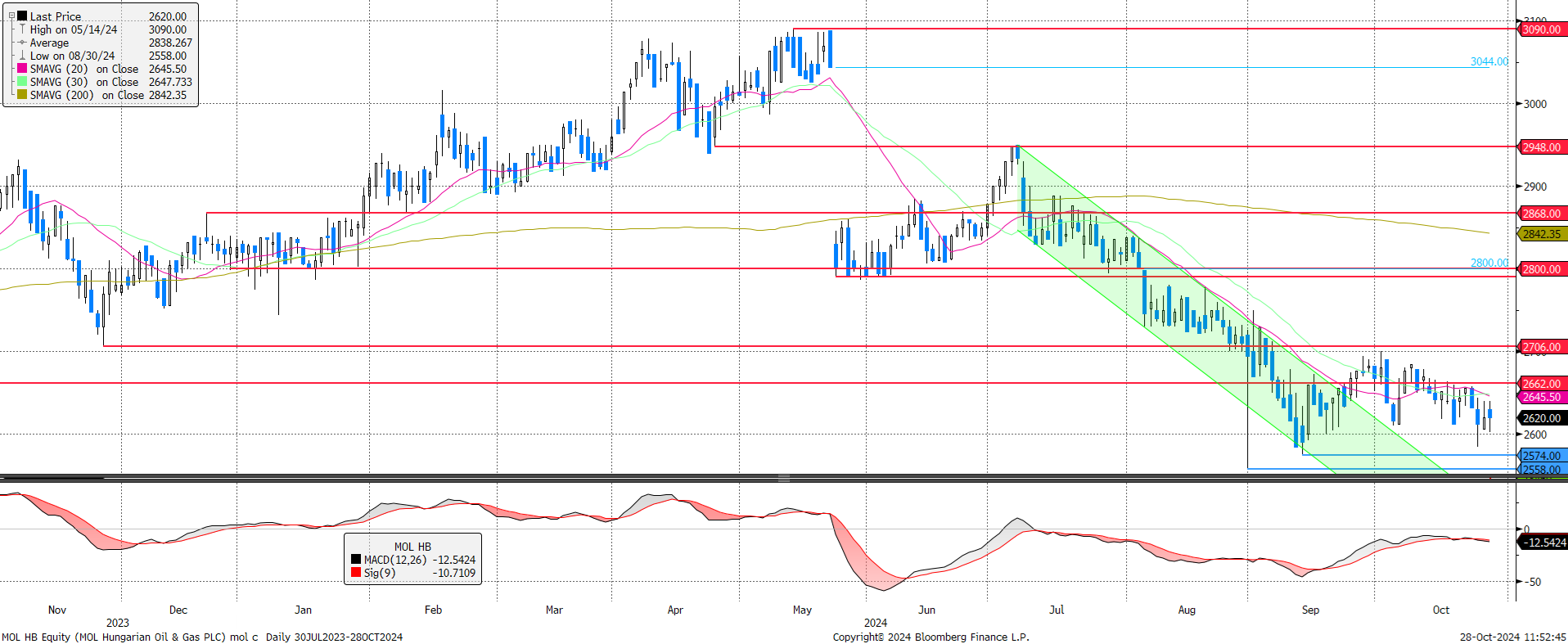Select 'SMAVG (200) on Close' legend label
The width and height of the screenshot is (1568, 644).
click(87, 95)
